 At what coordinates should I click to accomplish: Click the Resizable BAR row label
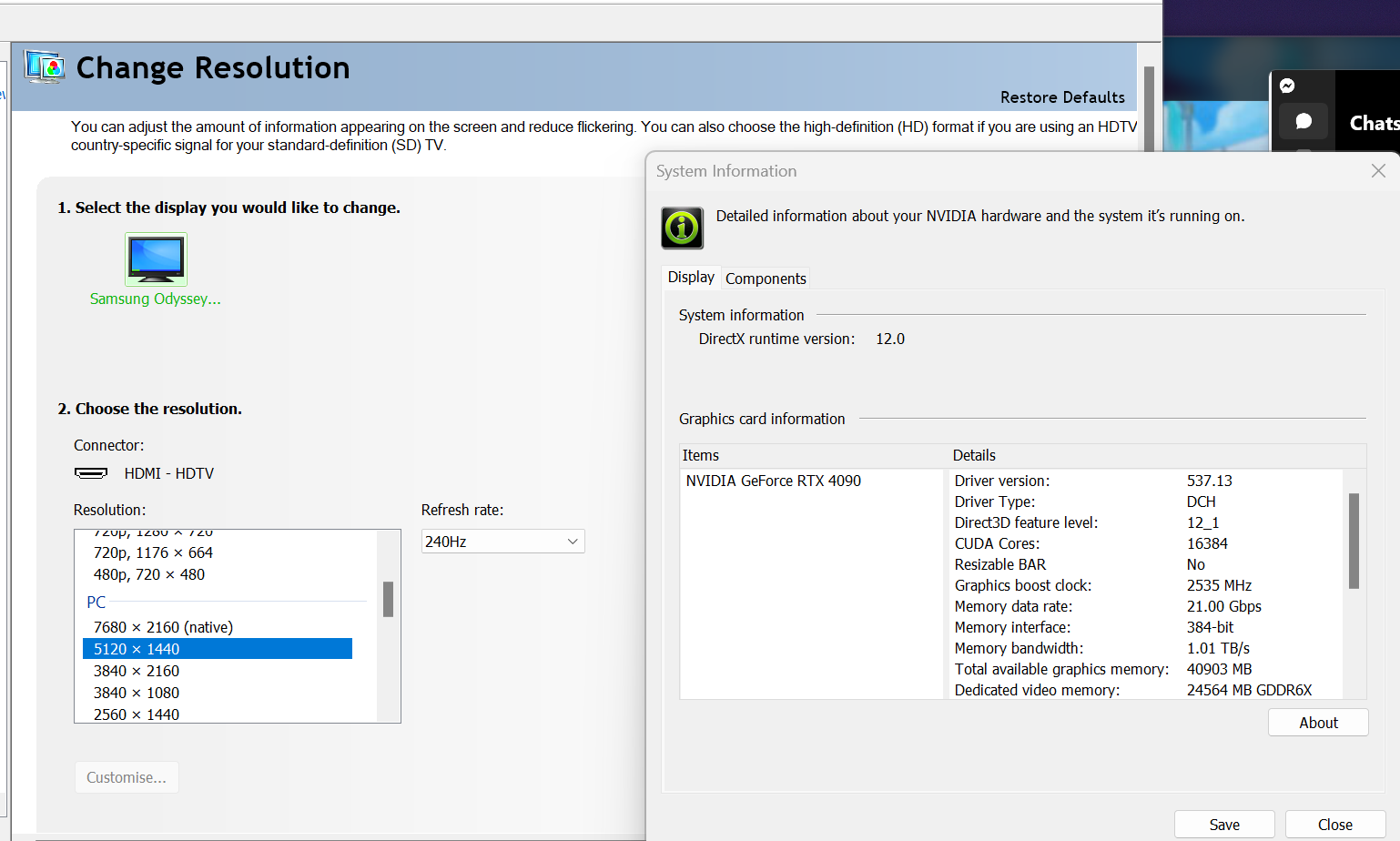tap(999, 564)
